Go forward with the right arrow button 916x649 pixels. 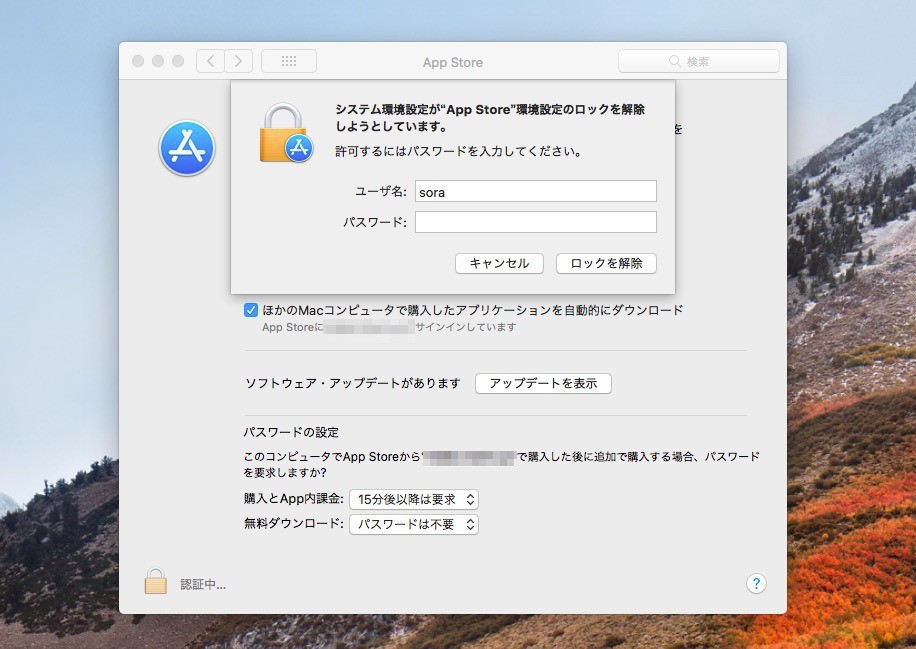pos(238,61)
